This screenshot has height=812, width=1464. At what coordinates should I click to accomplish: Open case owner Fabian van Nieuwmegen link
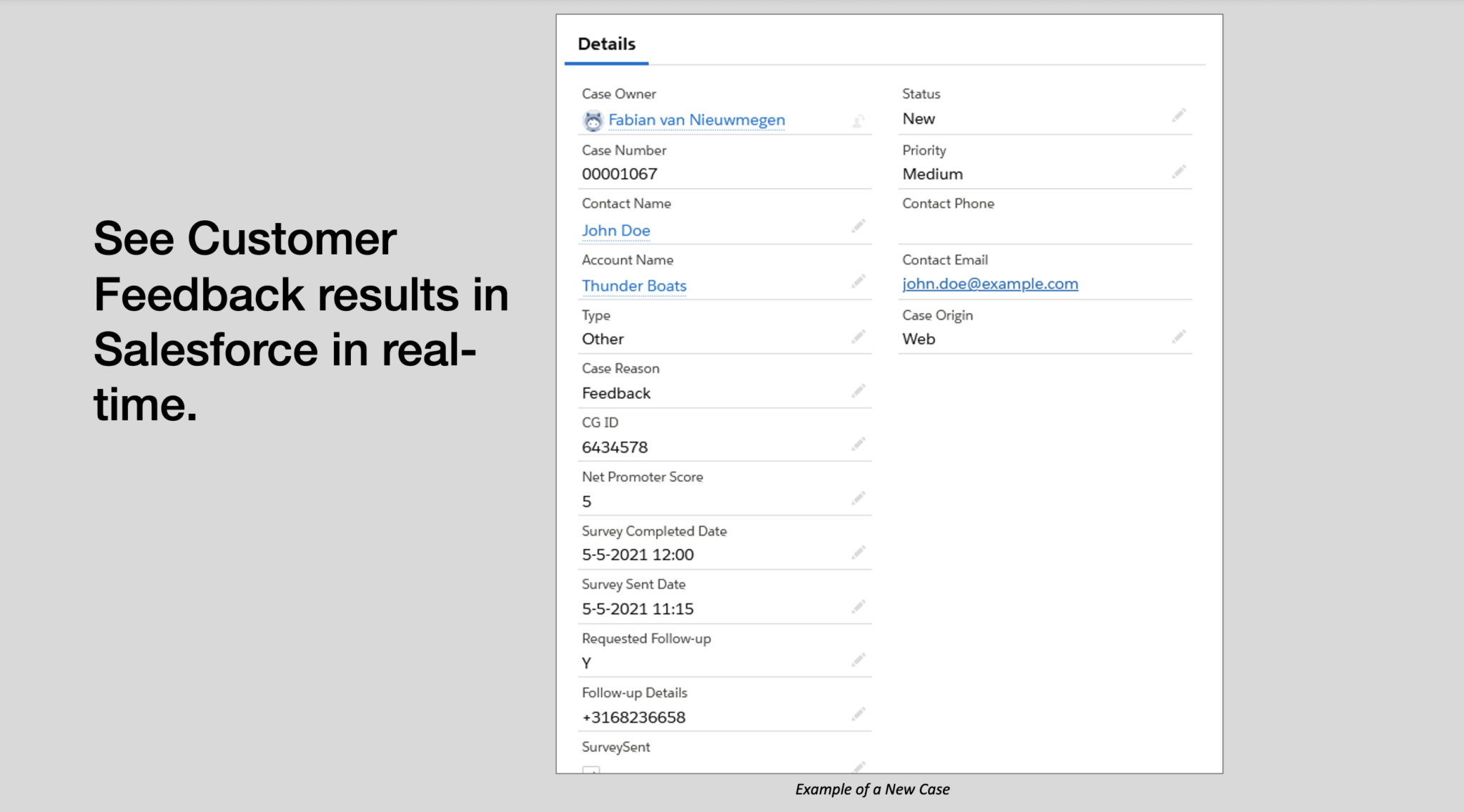click(x=696, y=120)
